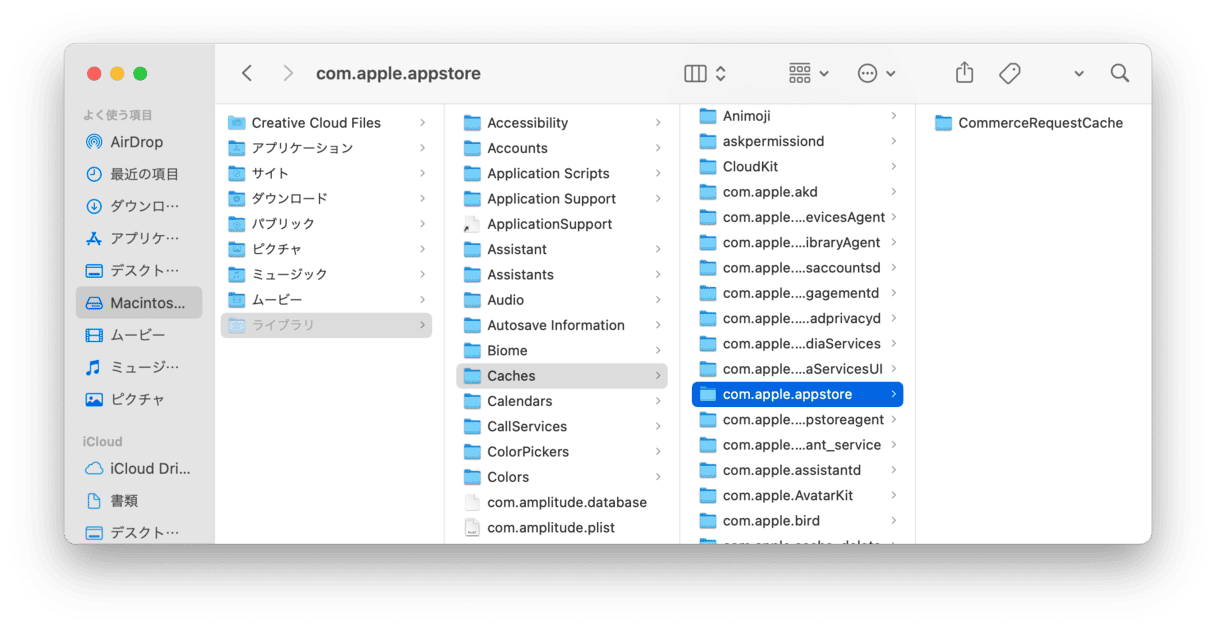Select the ミュージック folder in first column
Screen dimensions: 1216x629
point(326,274)
